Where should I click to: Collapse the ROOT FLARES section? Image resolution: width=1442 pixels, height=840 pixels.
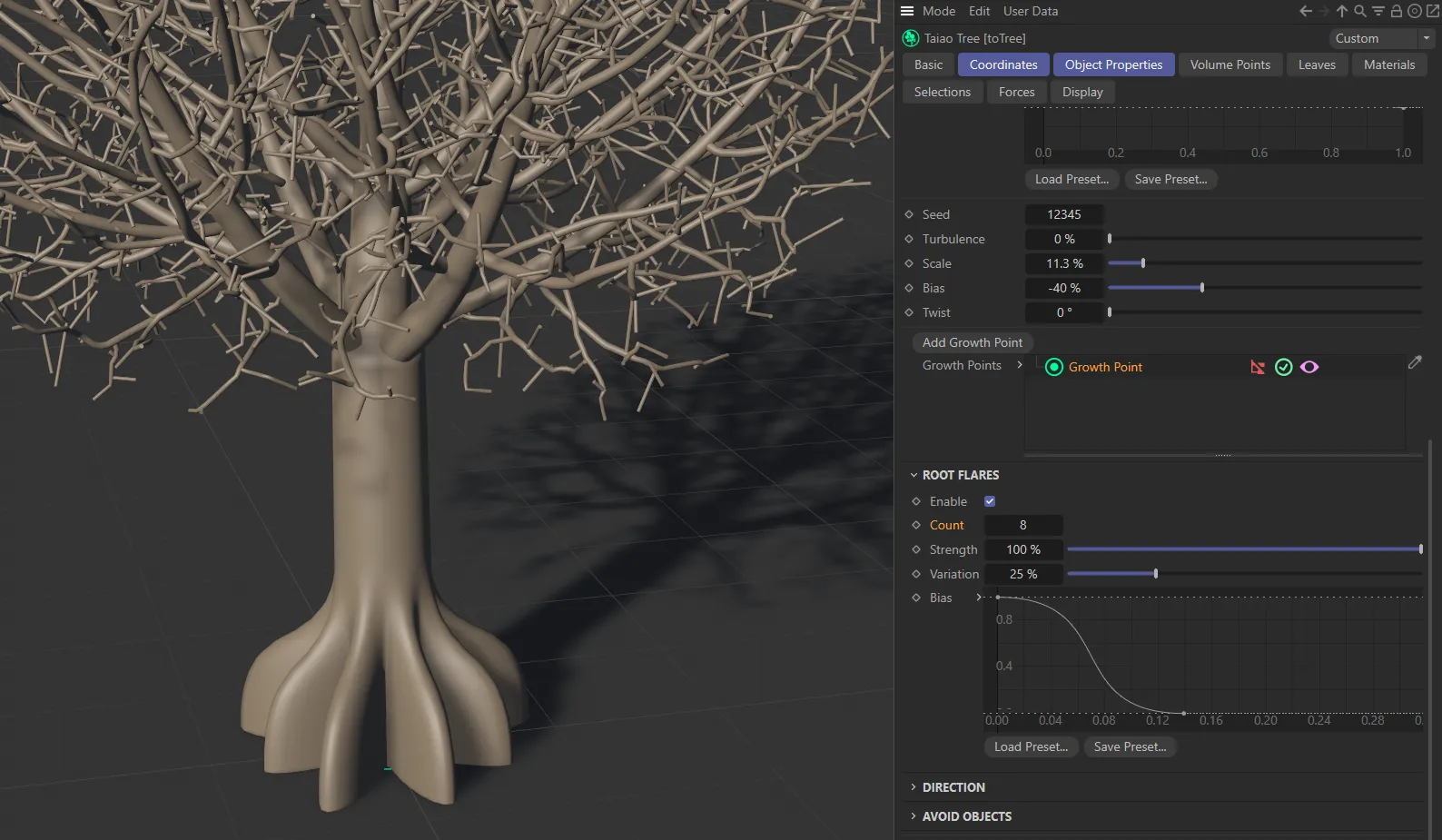pyautogui.click(x=914, y=475)
